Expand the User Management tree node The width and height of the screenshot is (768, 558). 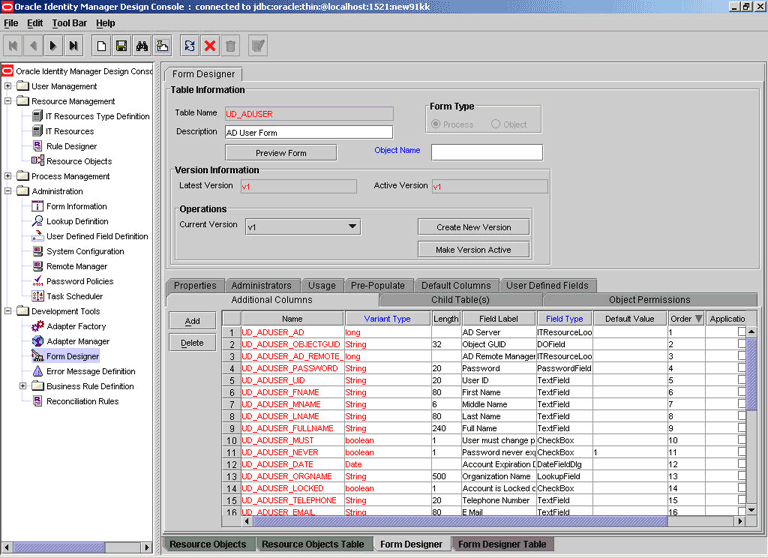click(x=8, y=86)
